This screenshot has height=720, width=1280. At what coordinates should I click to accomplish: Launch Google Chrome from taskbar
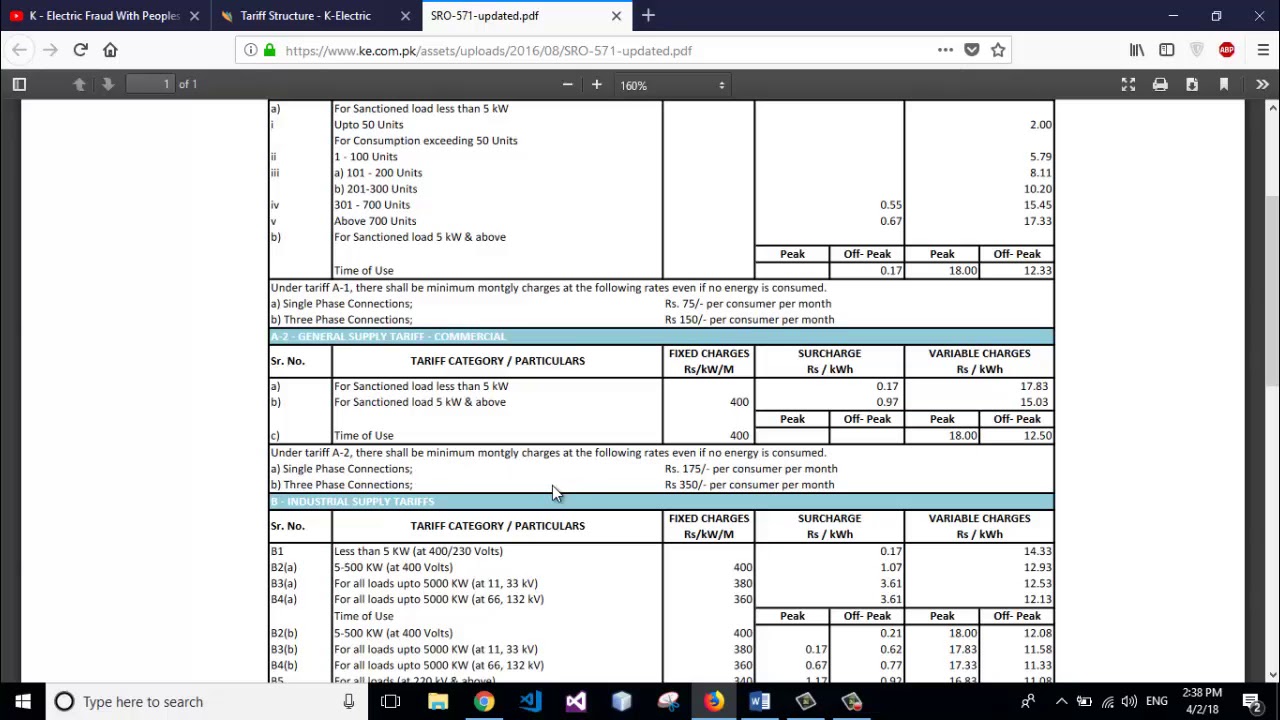click(483, 702)
